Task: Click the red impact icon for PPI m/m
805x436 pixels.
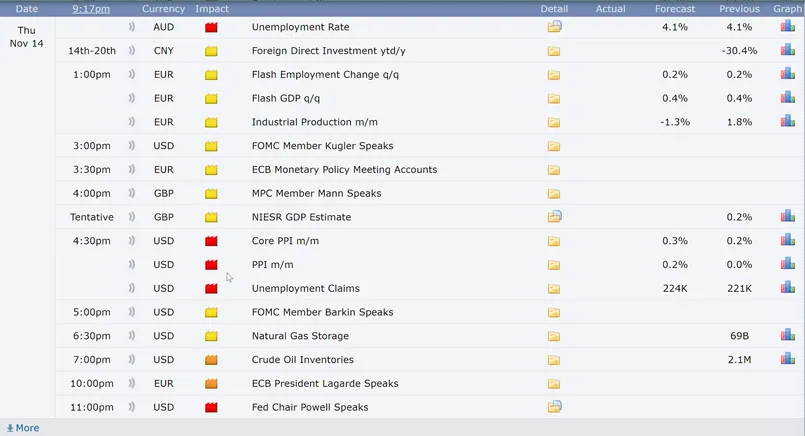Action: tap(211, 265)
